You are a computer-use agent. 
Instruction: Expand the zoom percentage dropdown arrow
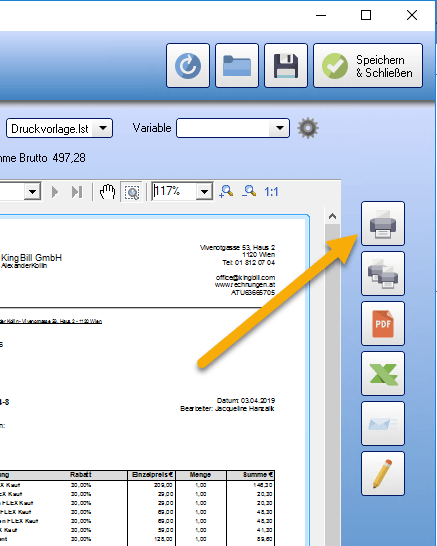204,192
